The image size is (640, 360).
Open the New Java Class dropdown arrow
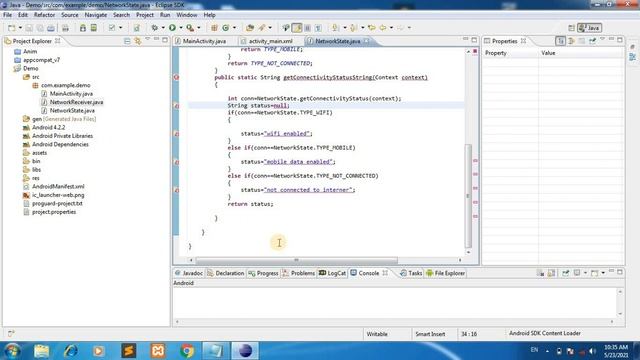pyautogui.click(x=234, y=28)
